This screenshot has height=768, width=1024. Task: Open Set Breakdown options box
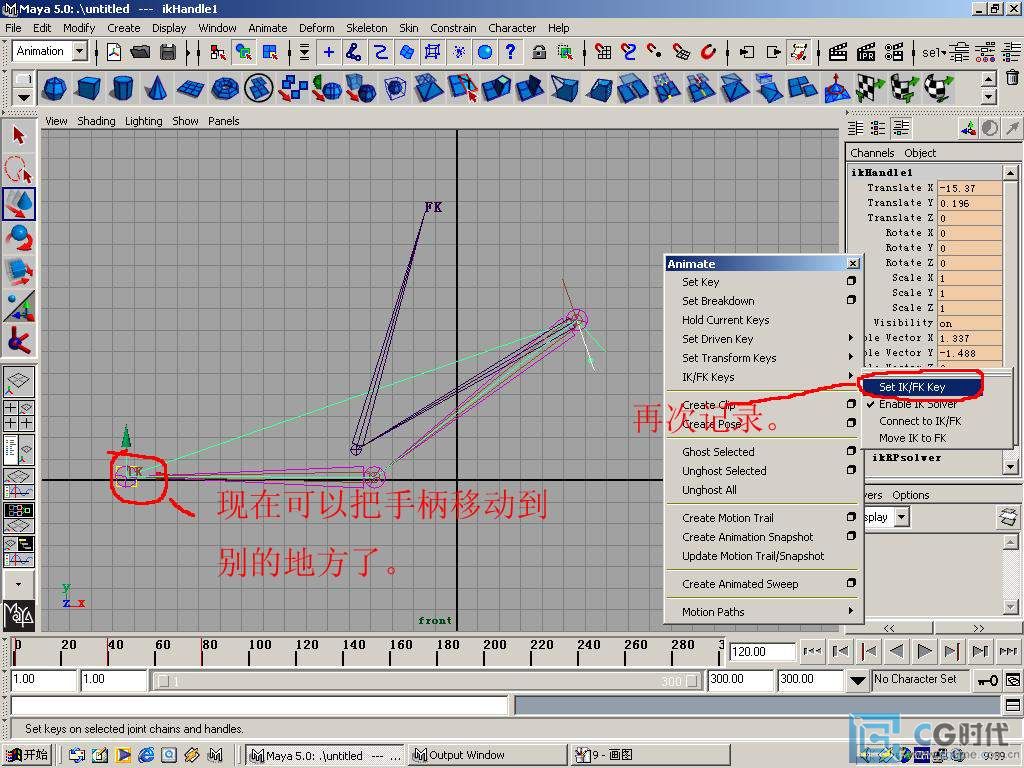pos(850,300)
